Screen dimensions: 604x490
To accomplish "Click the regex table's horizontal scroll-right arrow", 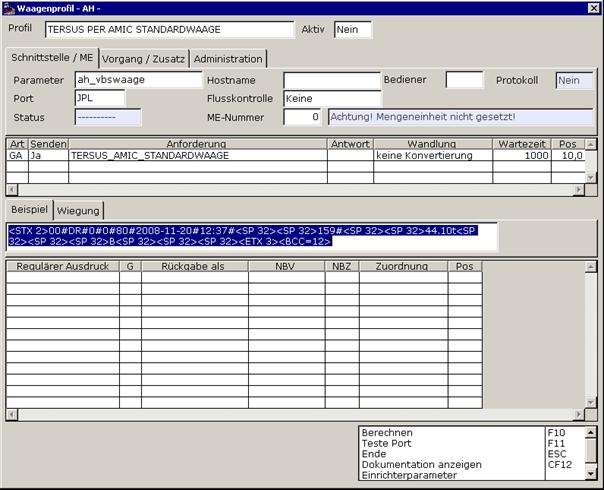I will click(x=579, y=414).
